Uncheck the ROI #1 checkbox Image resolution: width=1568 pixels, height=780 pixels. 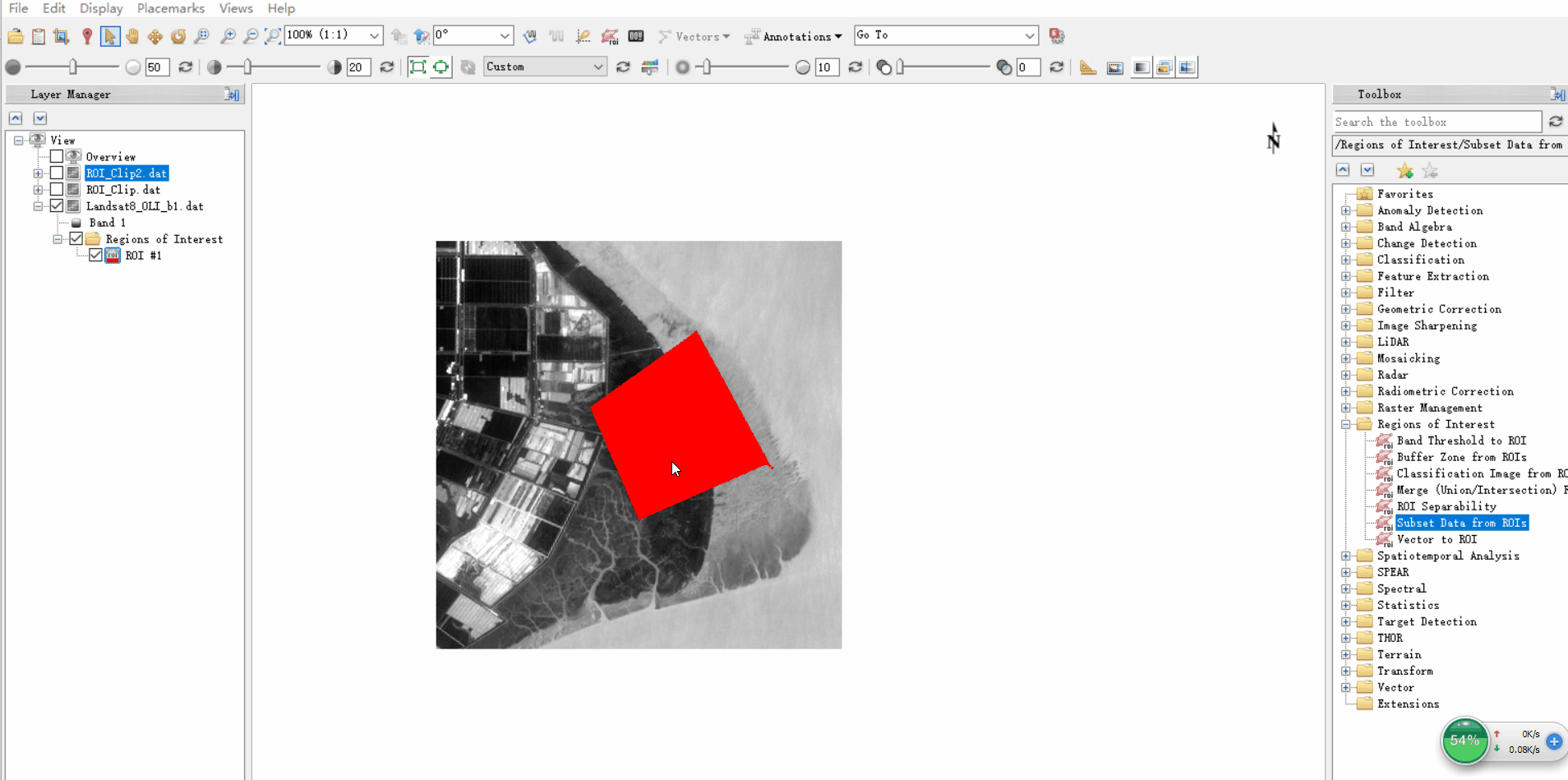point(96,255)
